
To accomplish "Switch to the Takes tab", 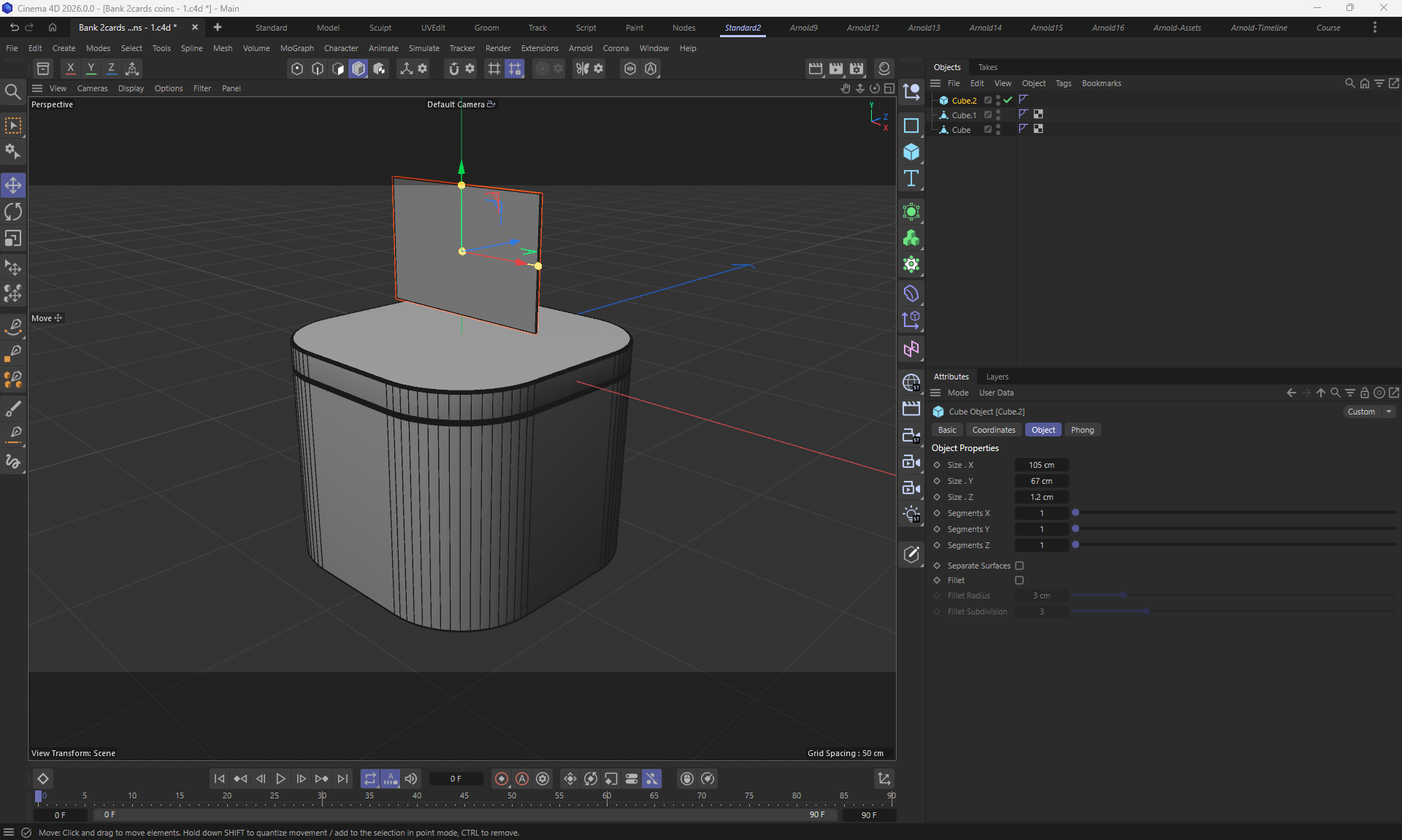I will [987, 67].
